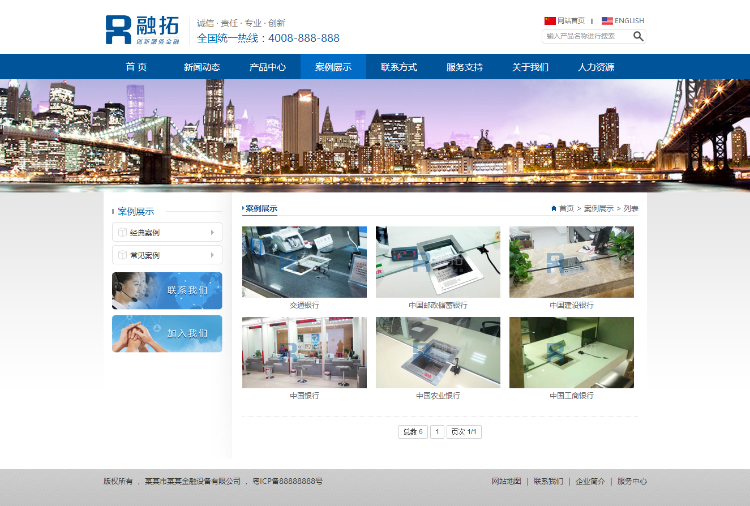Viewport: 750px width, 506px height.
Task: Open the 中国农业银行 case thumbnail
Action: point(438,352)
